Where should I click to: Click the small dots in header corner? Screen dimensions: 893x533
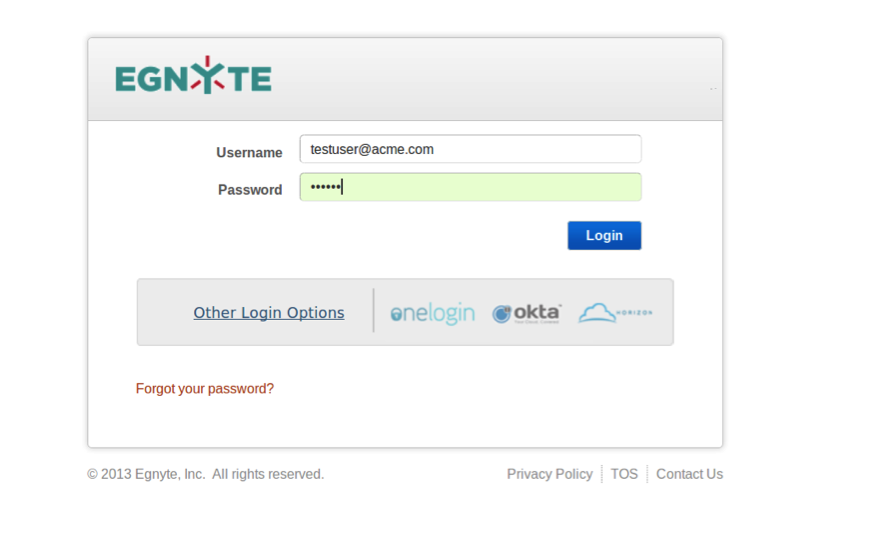(713, 89)
